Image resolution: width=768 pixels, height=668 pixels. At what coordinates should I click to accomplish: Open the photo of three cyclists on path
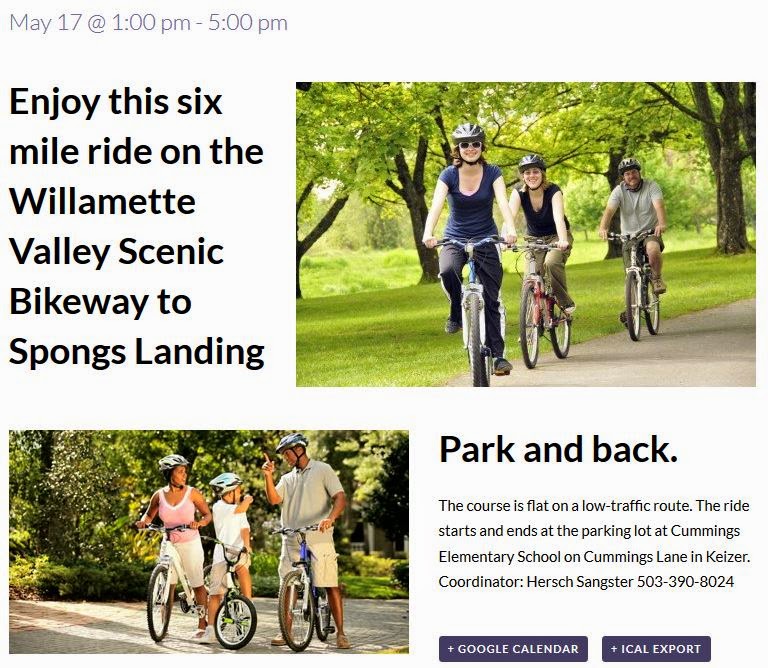point(525,234)
